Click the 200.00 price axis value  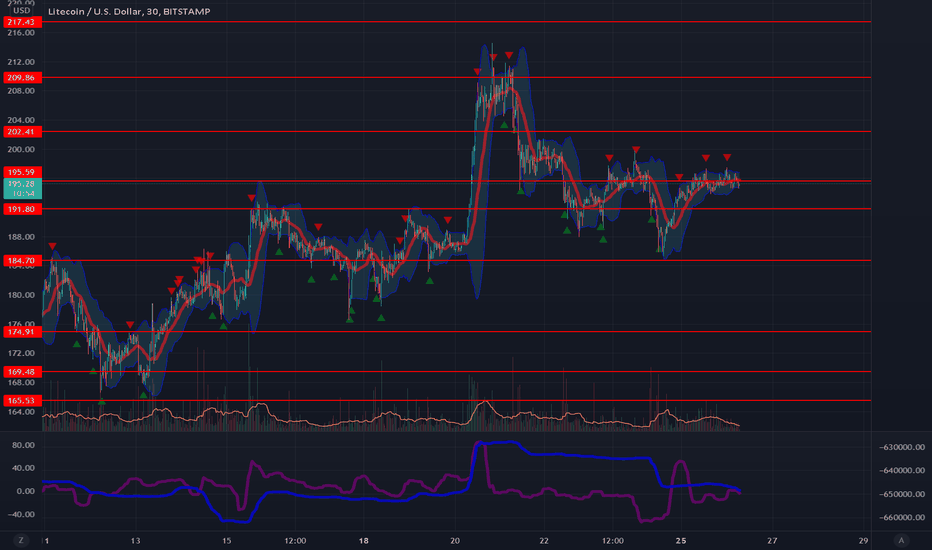coord(21,149)
